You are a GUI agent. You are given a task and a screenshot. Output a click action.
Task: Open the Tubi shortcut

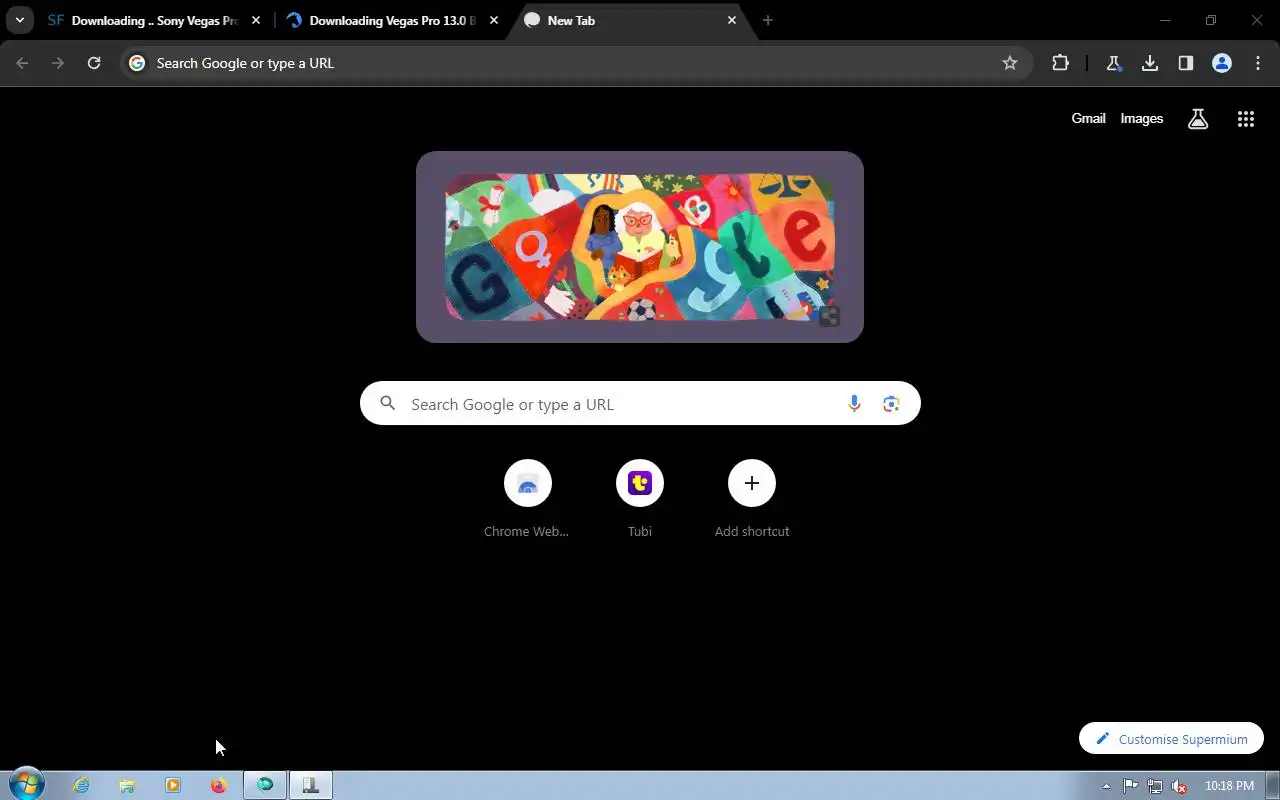pos(639,499)
